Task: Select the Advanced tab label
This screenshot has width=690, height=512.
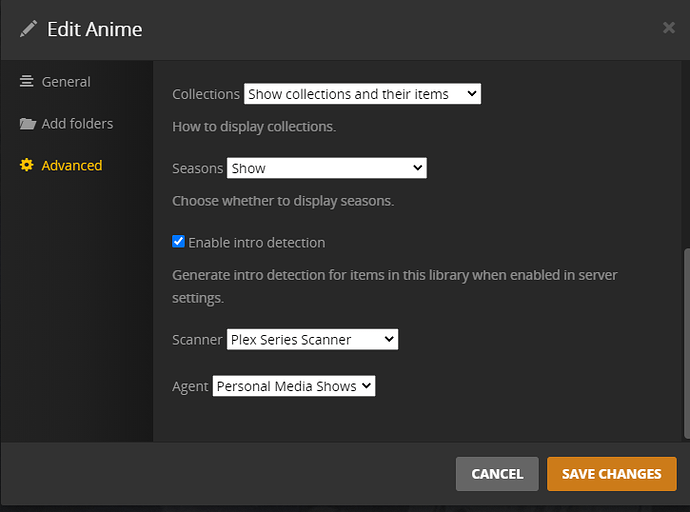Action: click(x=72, y=166)
